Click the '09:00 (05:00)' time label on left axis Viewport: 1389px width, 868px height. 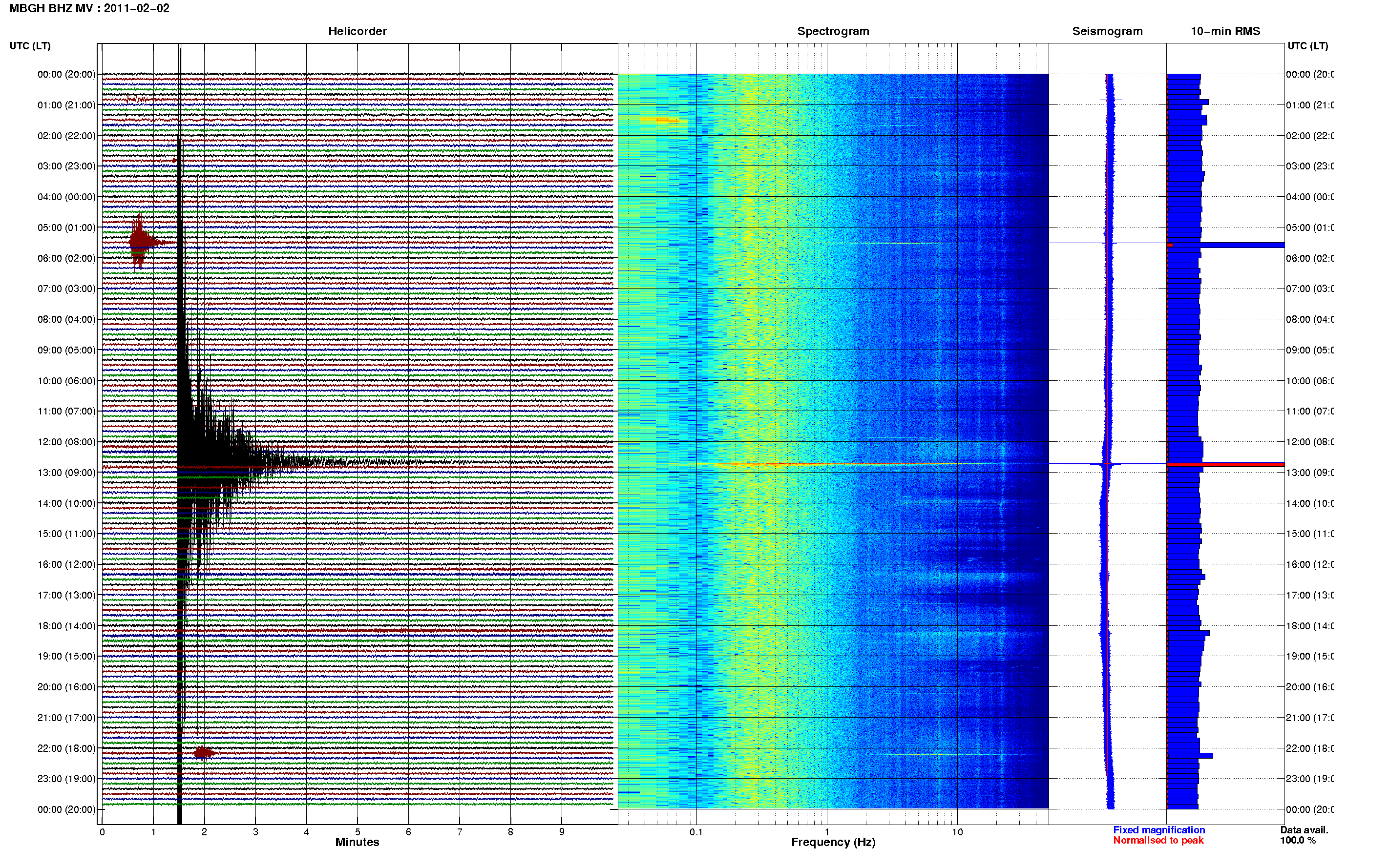click(x=66, y=350)
